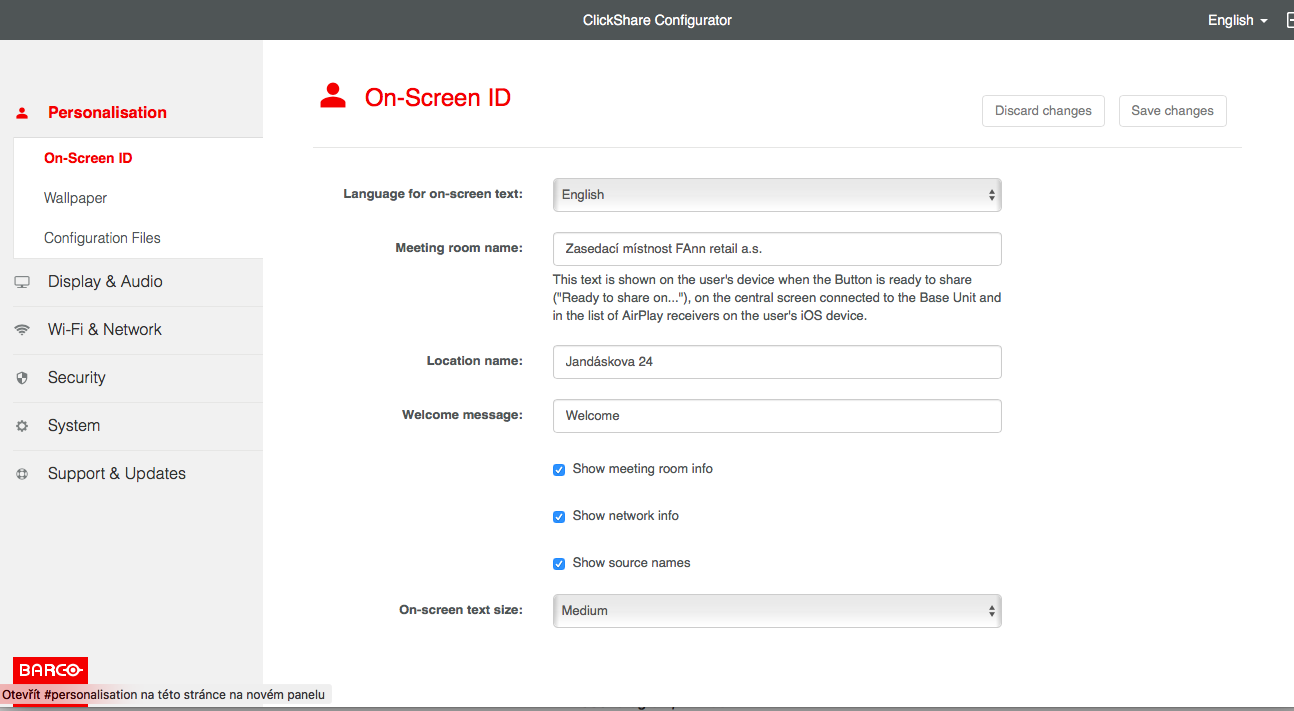This screenshot has height=711, width=1294.
Task: Click the Security shield icon
Action: 22,378
